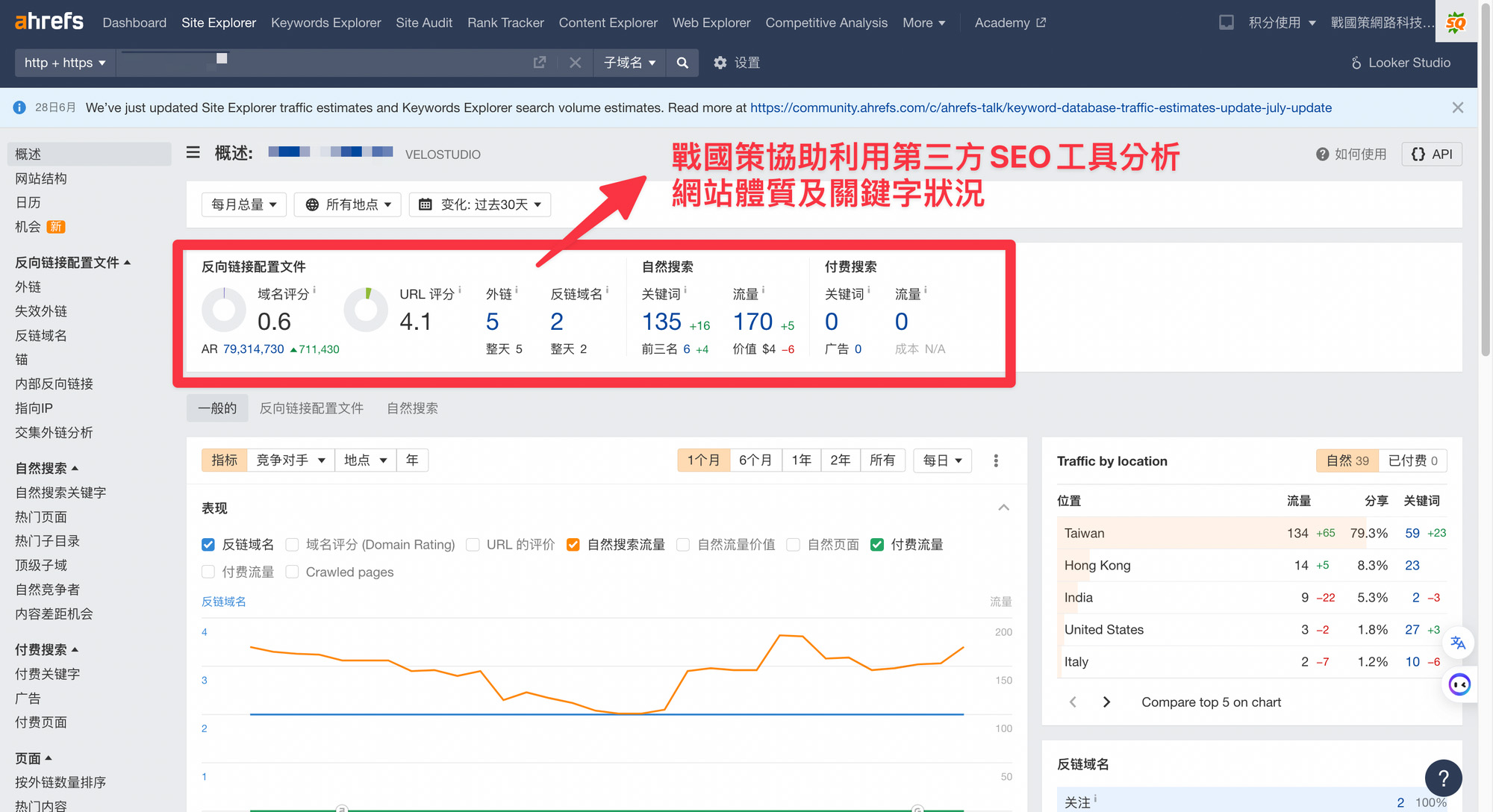Check 域名评分 (Domain Rating) checkbox

click(x=292, y=545)
